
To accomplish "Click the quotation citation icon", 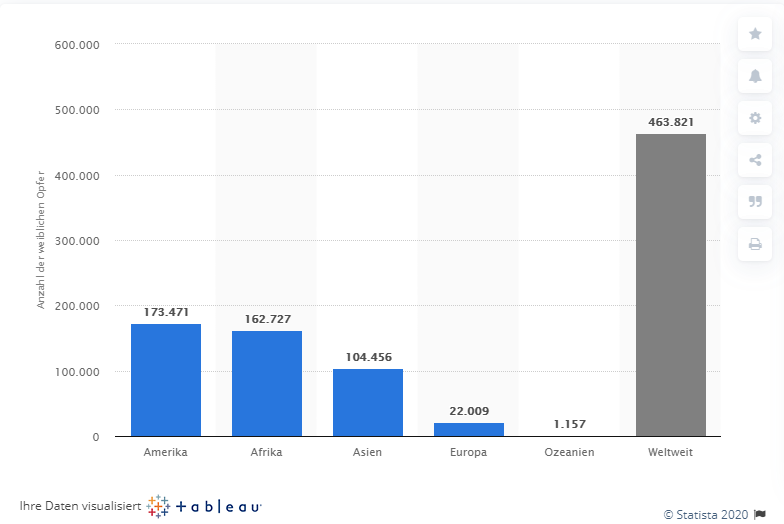I will pyautogui.click(x=755, y=202).
